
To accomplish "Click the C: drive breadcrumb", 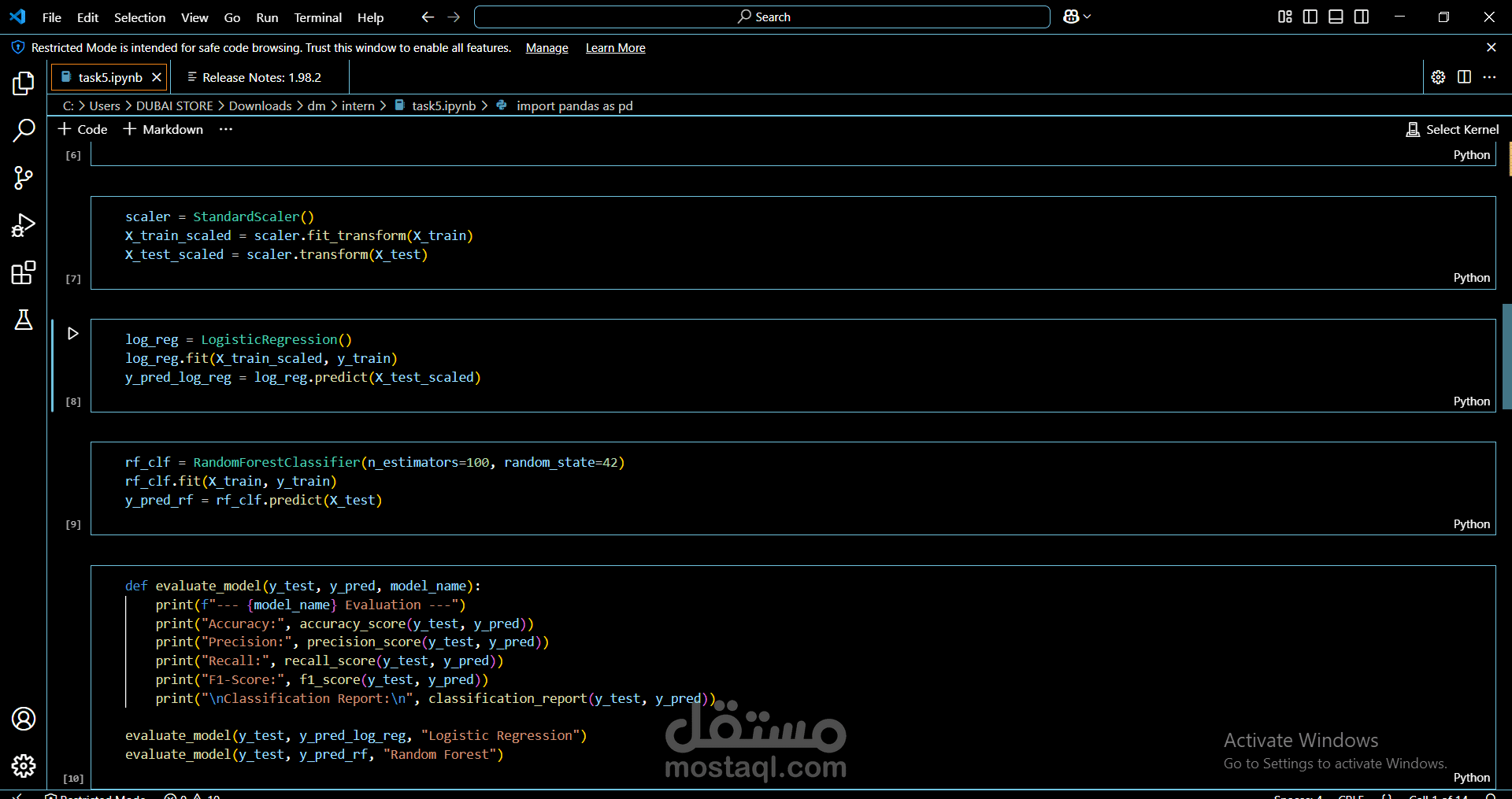I will click(69, 105).
